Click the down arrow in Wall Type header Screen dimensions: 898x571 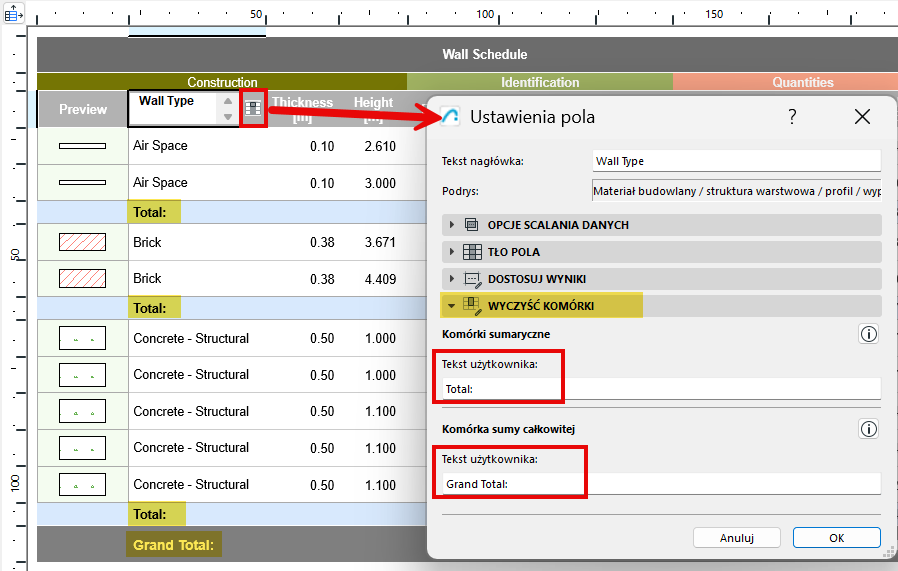pos(228,117)
